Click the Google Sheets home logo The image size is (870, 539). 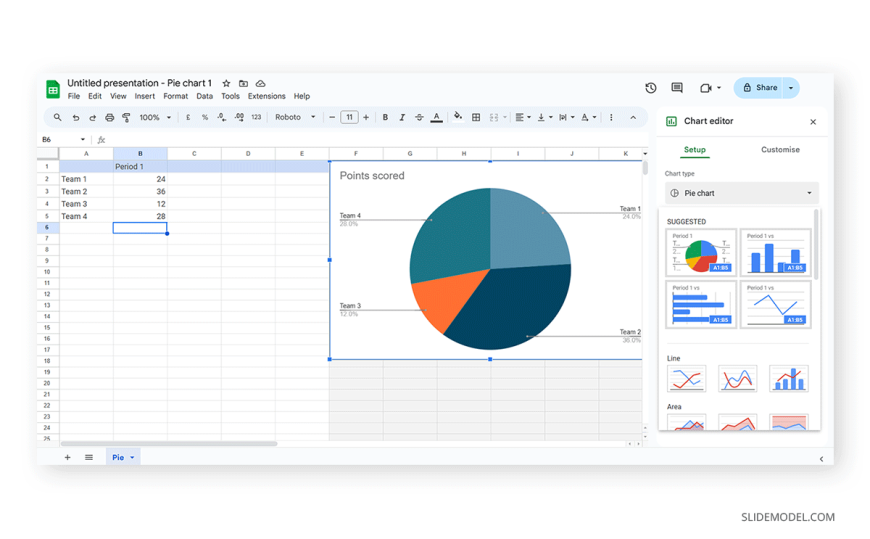point(53,89)
